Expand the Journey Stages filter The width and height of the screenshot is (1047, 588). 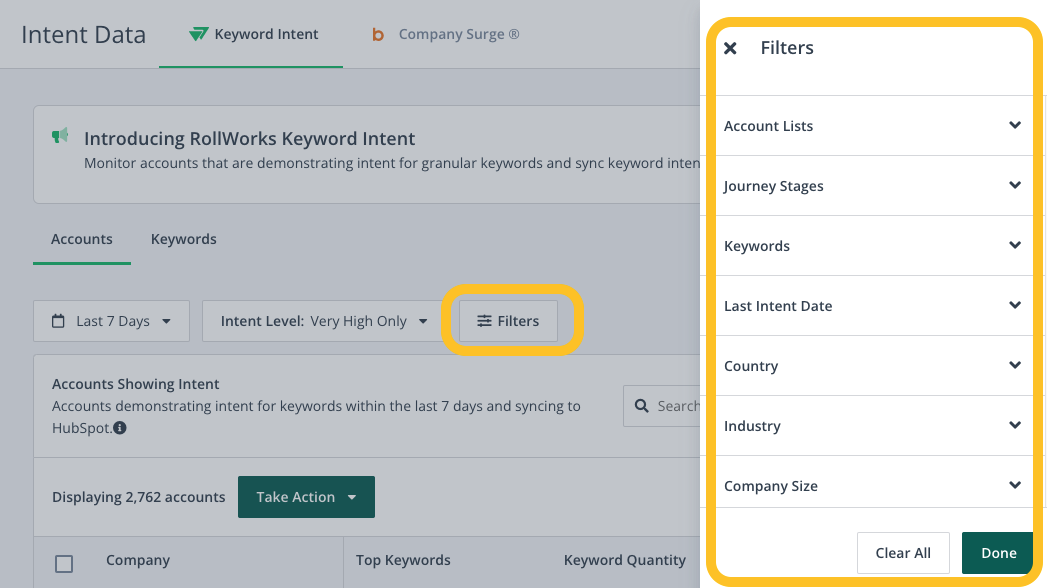tap(873, 186)
